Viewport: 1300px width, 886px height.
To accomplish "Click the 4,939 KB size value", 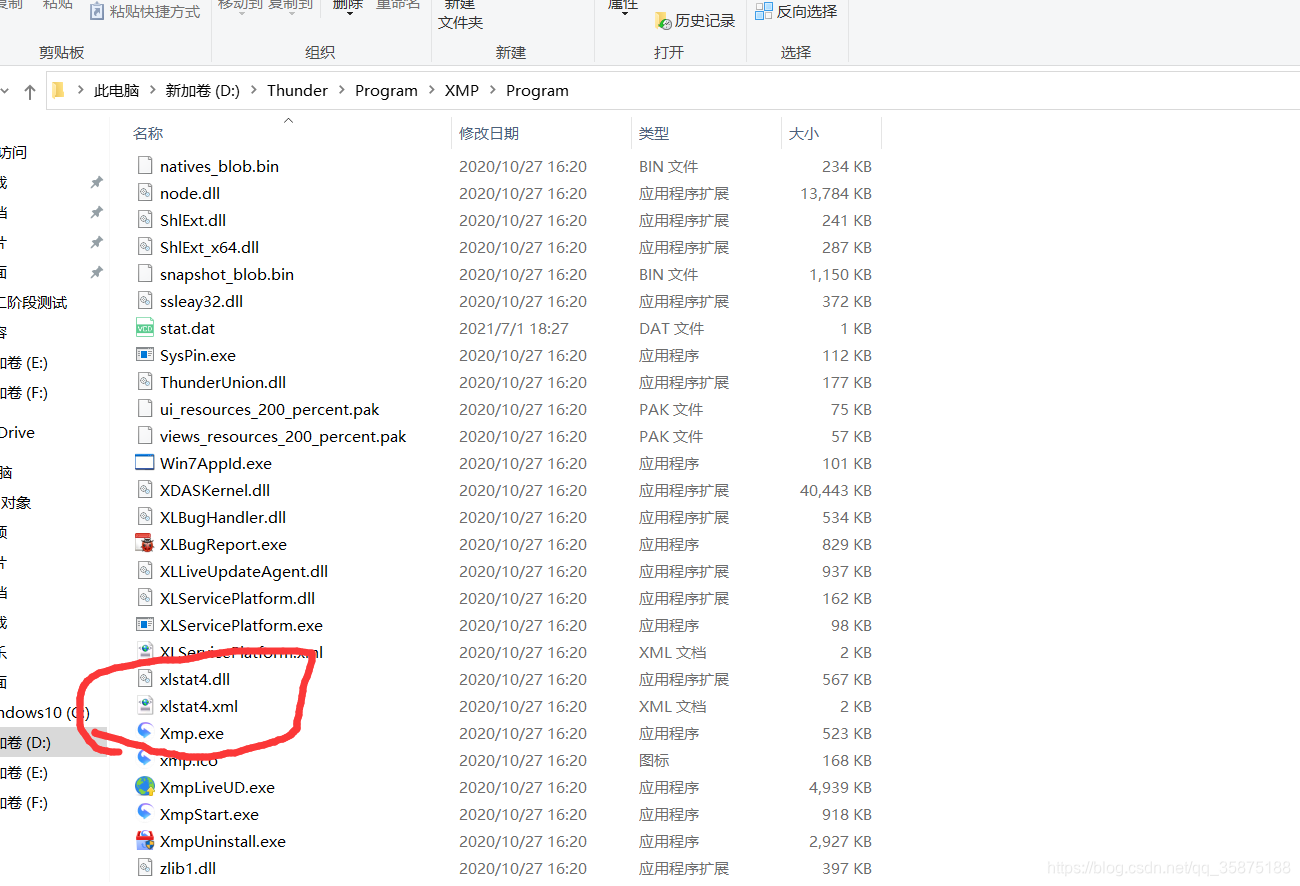I will click(x=840, y=787).
